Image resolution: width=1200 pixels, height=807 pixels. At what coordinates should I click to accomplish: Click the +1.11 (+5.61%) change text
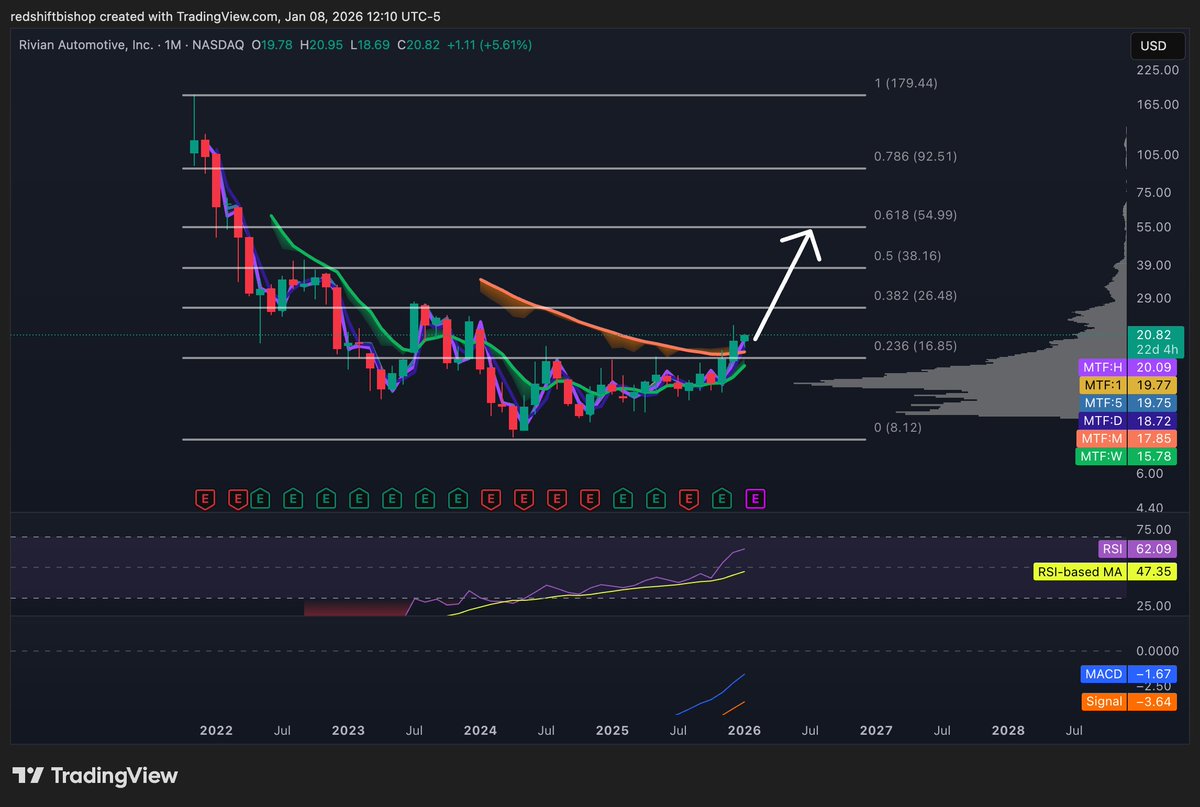[489, 45]
